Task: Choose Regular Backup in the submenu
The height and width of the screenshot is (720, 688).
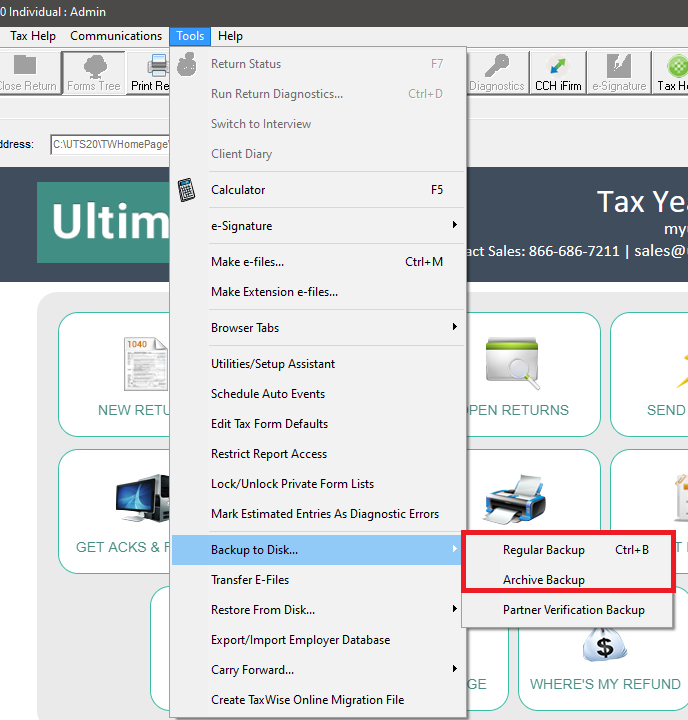Action: (568, 550)
